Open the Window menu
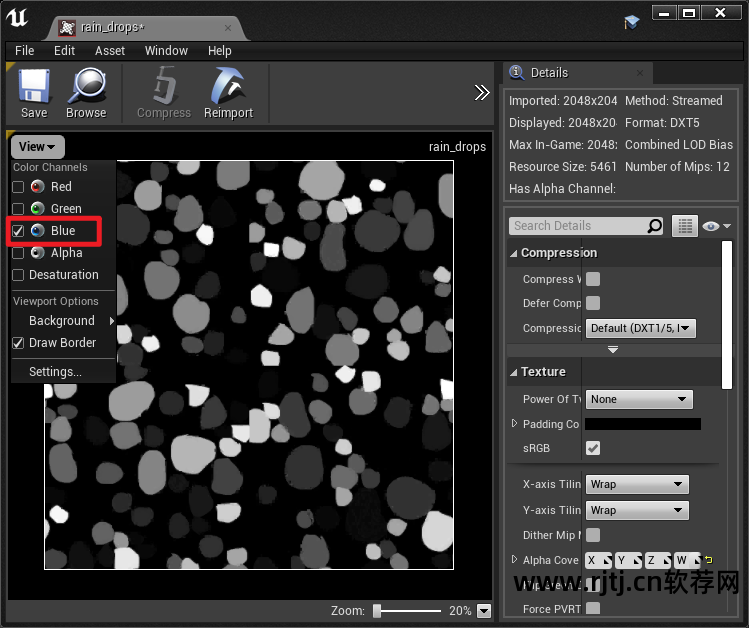Image resolution: width=749 pixels, height=628 pixels. [166, 51]
